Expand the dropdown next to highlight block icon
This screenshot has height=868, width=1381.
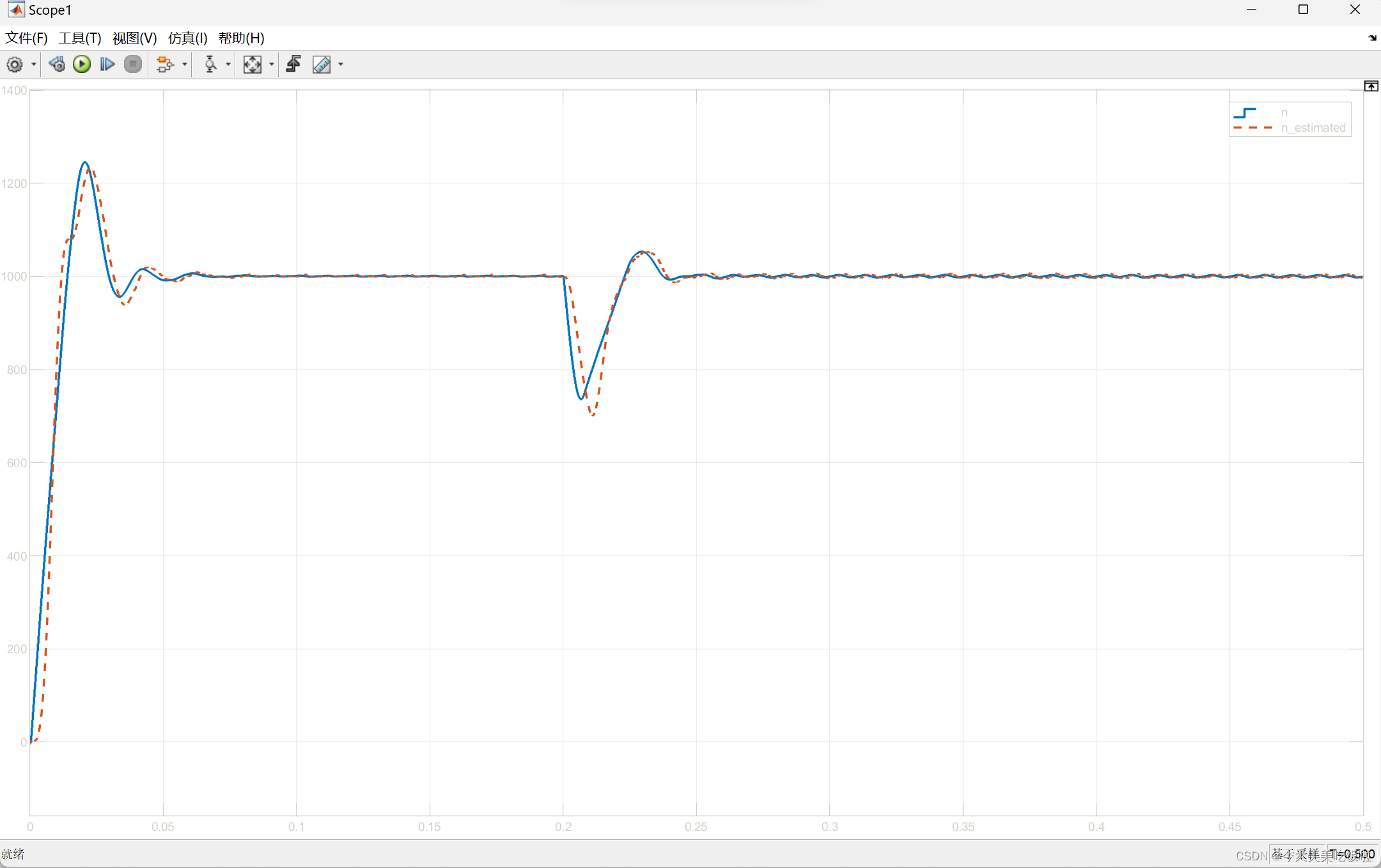pos(185,65)
